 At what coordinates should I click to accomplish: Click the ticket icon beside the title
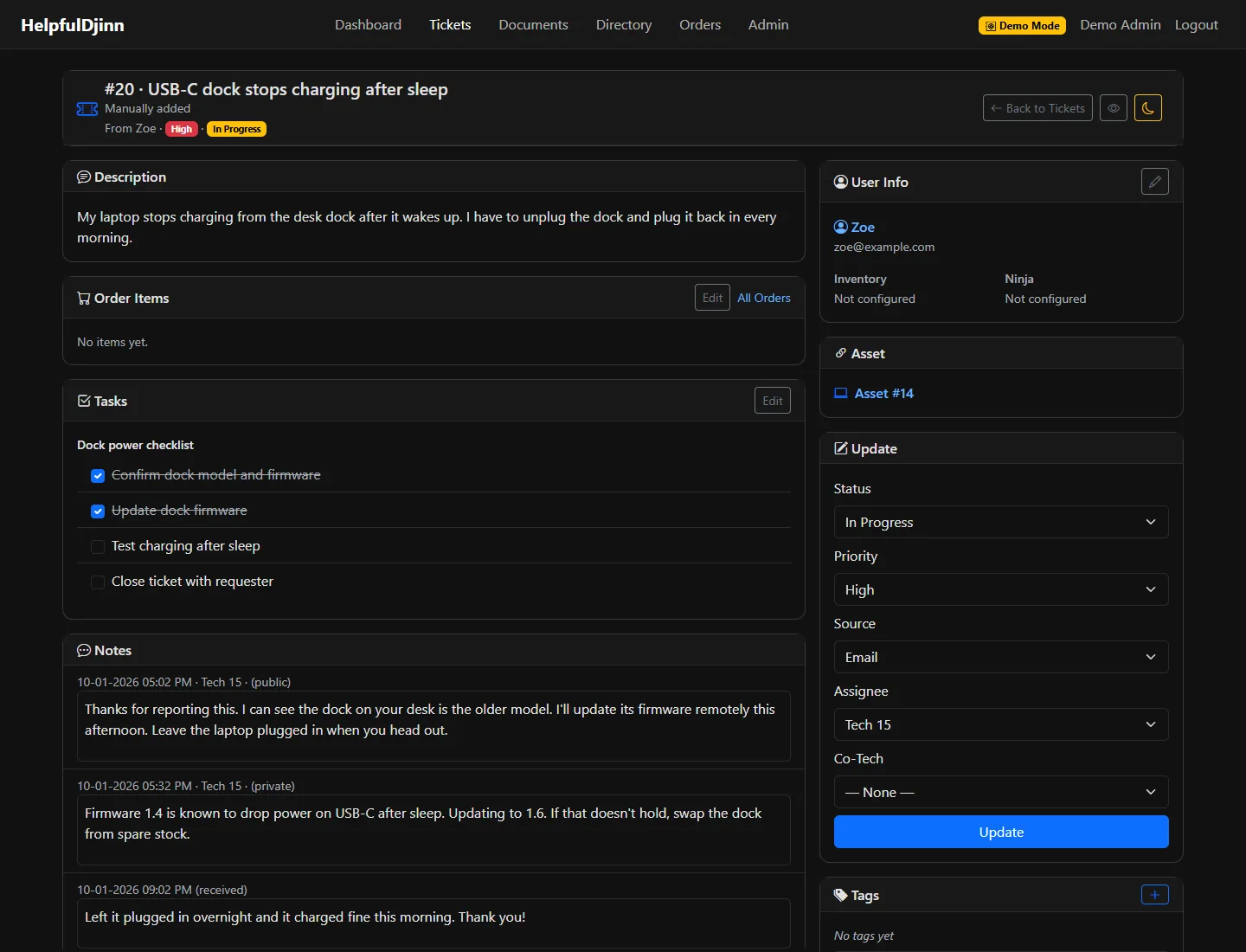click(87, 109)
